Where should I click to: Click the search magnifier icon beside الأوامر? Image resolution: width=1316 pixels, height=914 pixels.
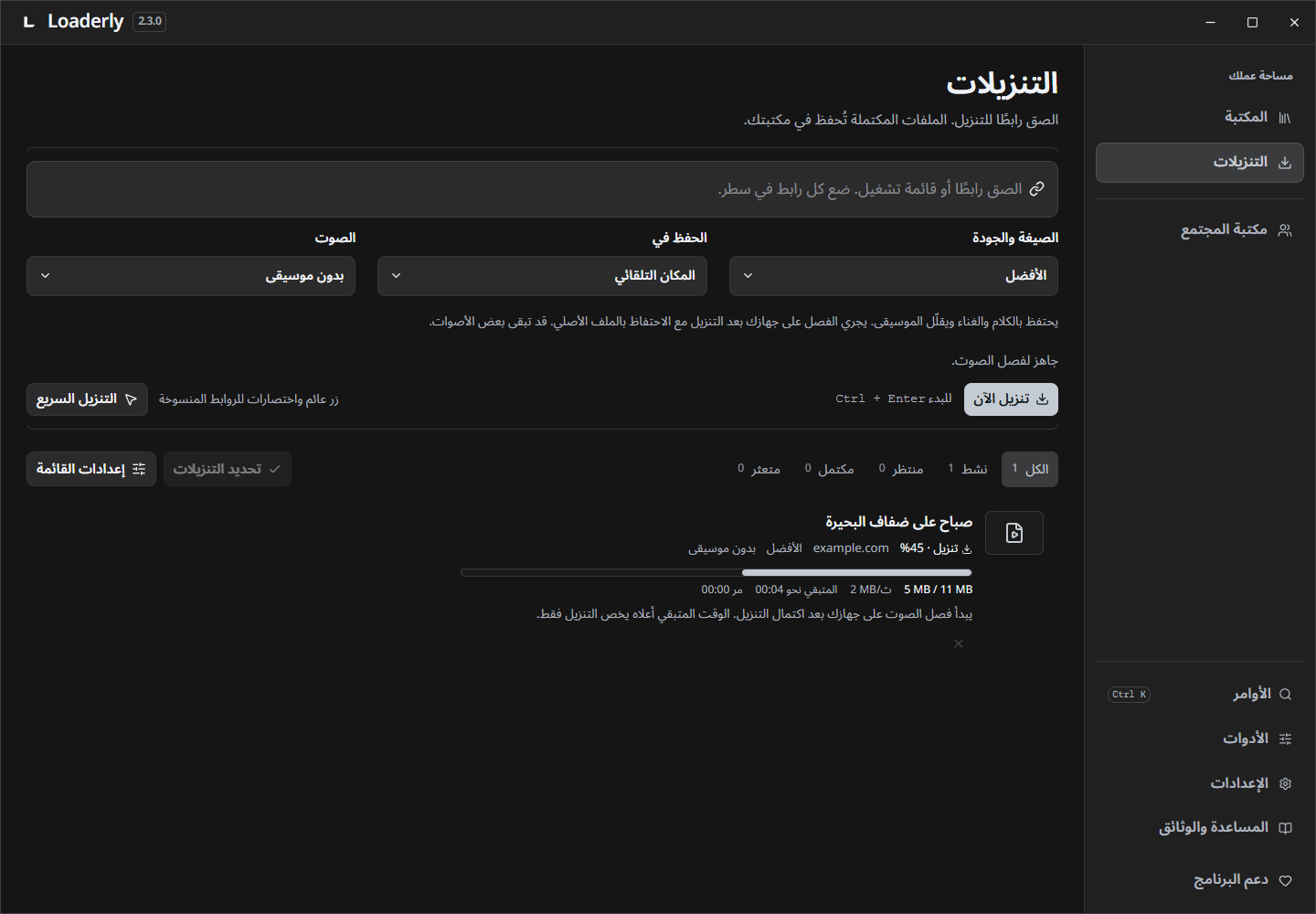(1285, 695)
